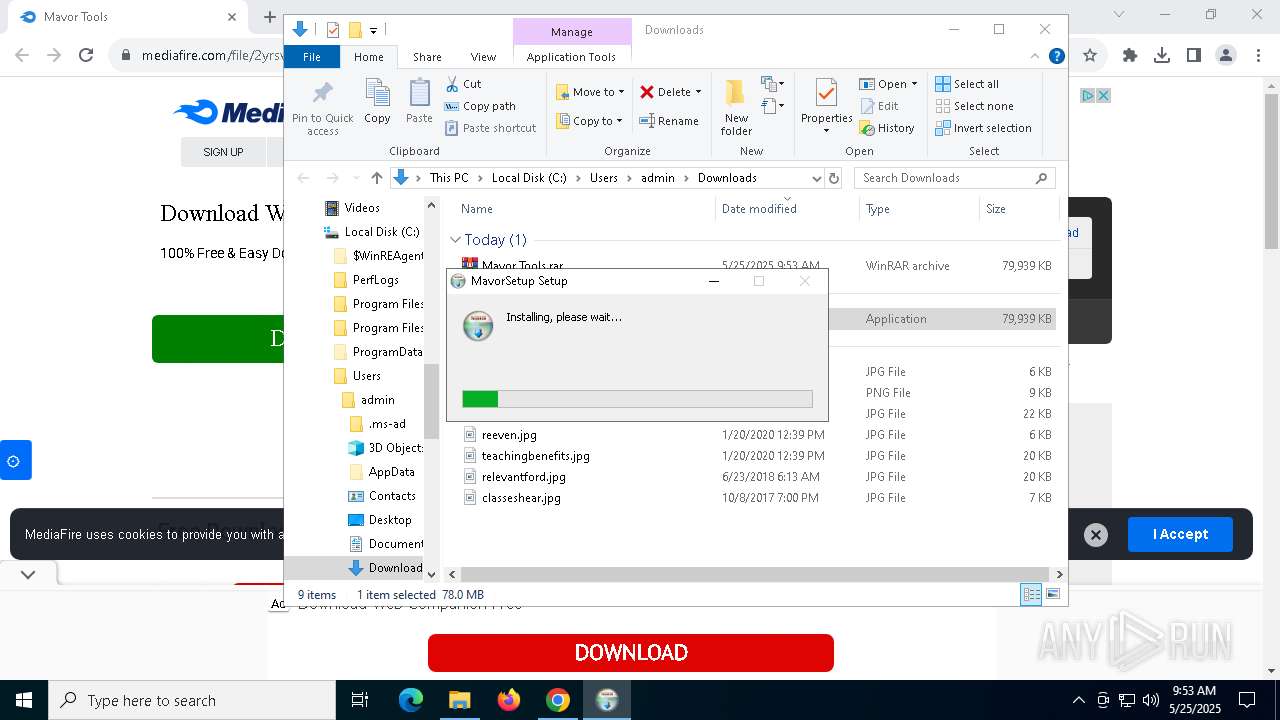Open Task View on taskbar
The image size is (1280, 720).
click(x=360, y=700)
